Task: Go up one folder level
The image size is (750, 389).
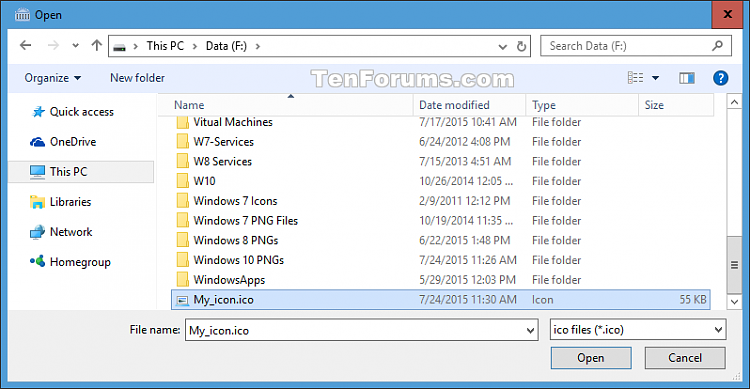Action: (97, 45)
